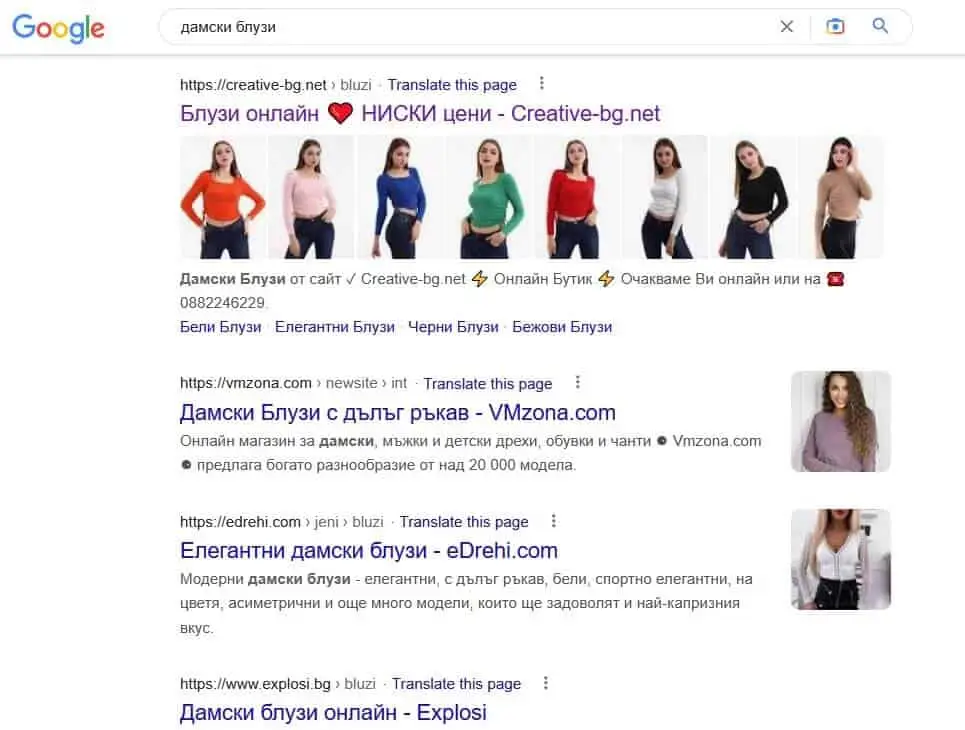Open 'Елегантни дамски блузи - eDrehi.com' result

point(369,550)
